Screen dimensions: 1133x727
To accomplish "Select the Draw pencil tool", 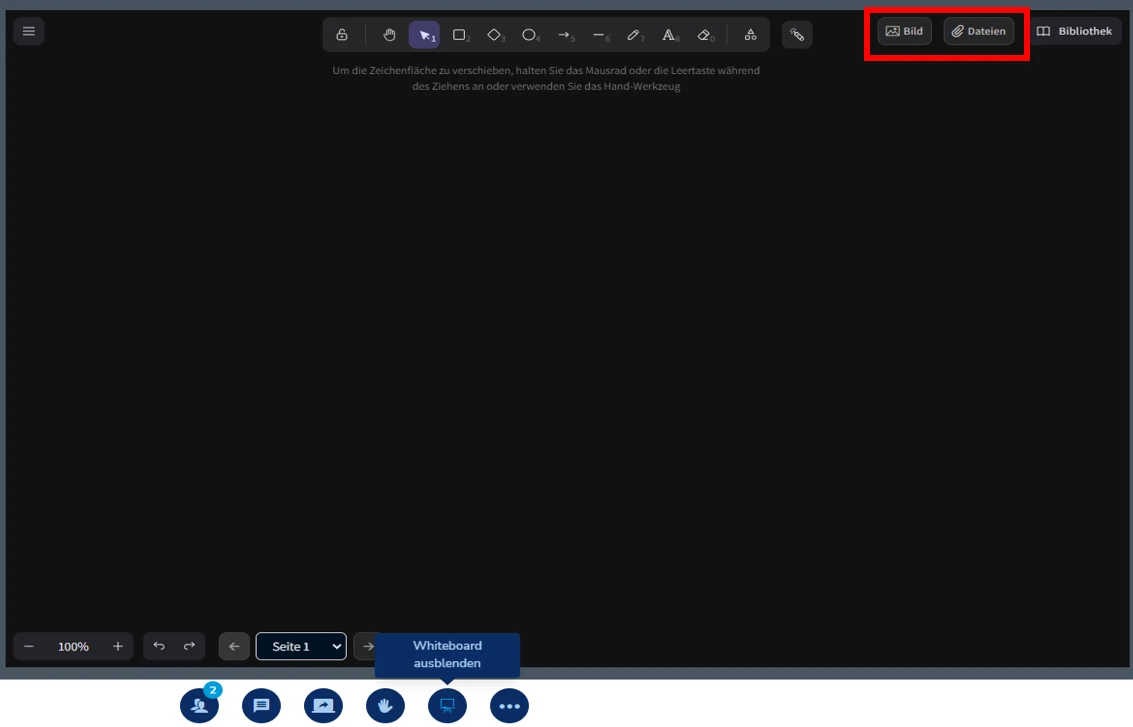I will pyautogui.click(x=633, y=34).
